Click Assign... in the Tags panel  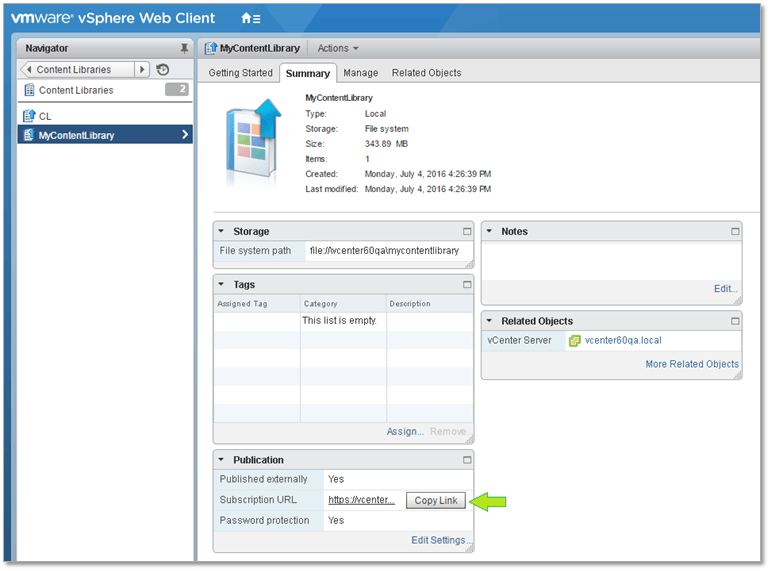405,432
